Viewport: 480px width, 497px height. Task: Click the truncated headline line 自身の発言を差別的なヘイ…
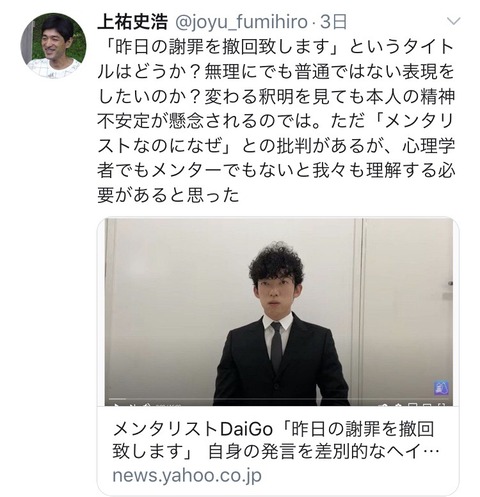[x=323, y=451]
